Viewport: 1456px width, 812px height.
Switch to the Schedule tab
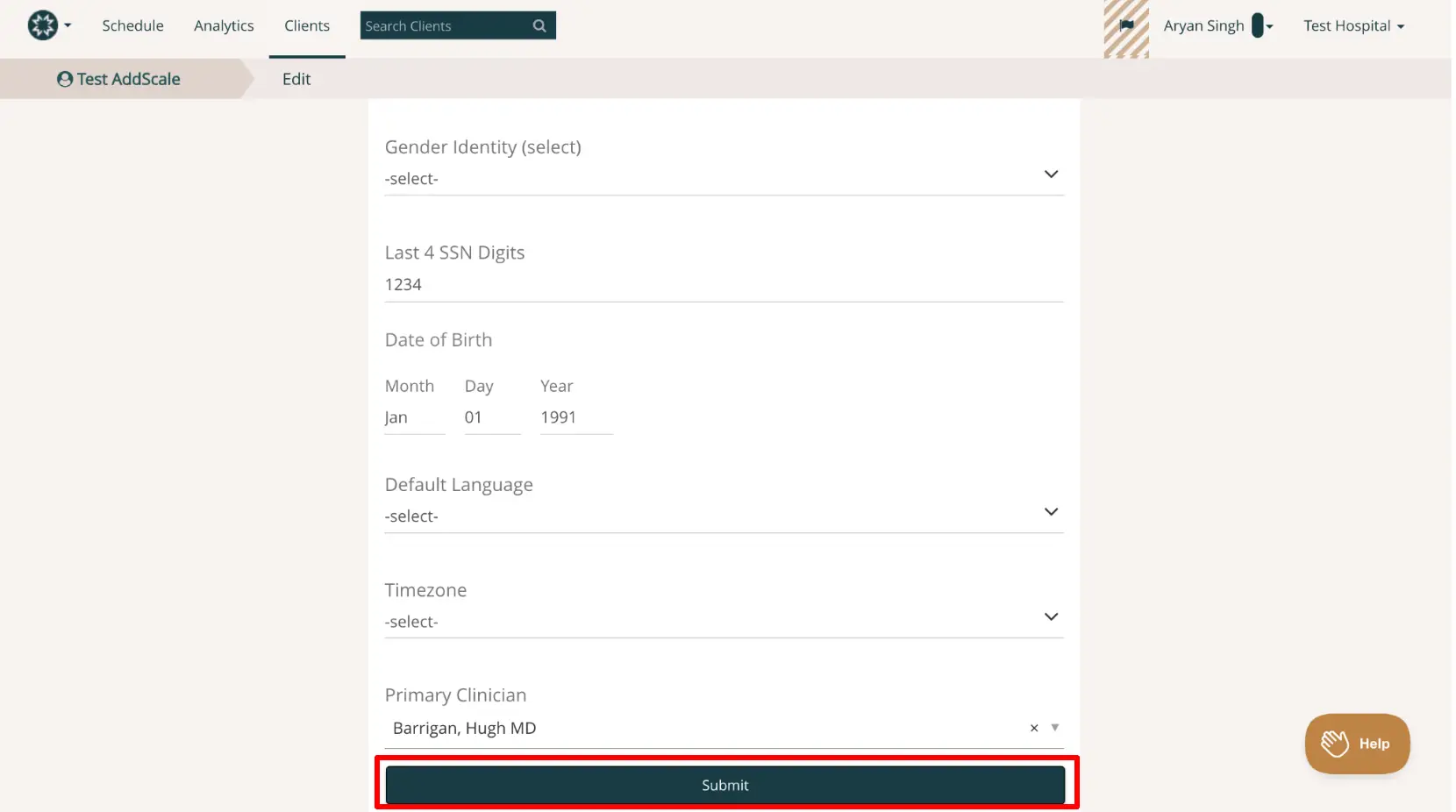132,25
